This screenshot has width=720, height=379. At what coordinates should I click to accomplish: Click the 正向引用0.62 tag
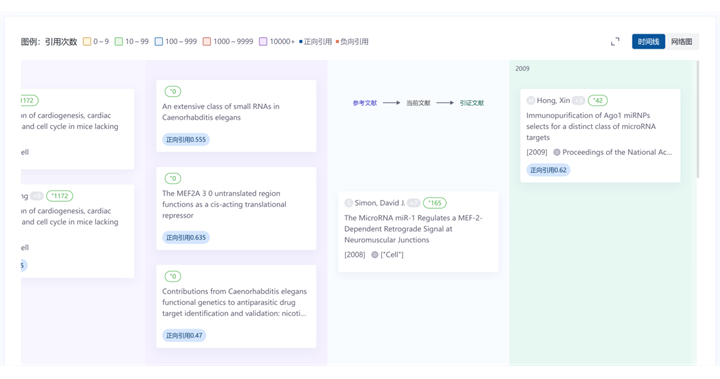pos(548,170)
